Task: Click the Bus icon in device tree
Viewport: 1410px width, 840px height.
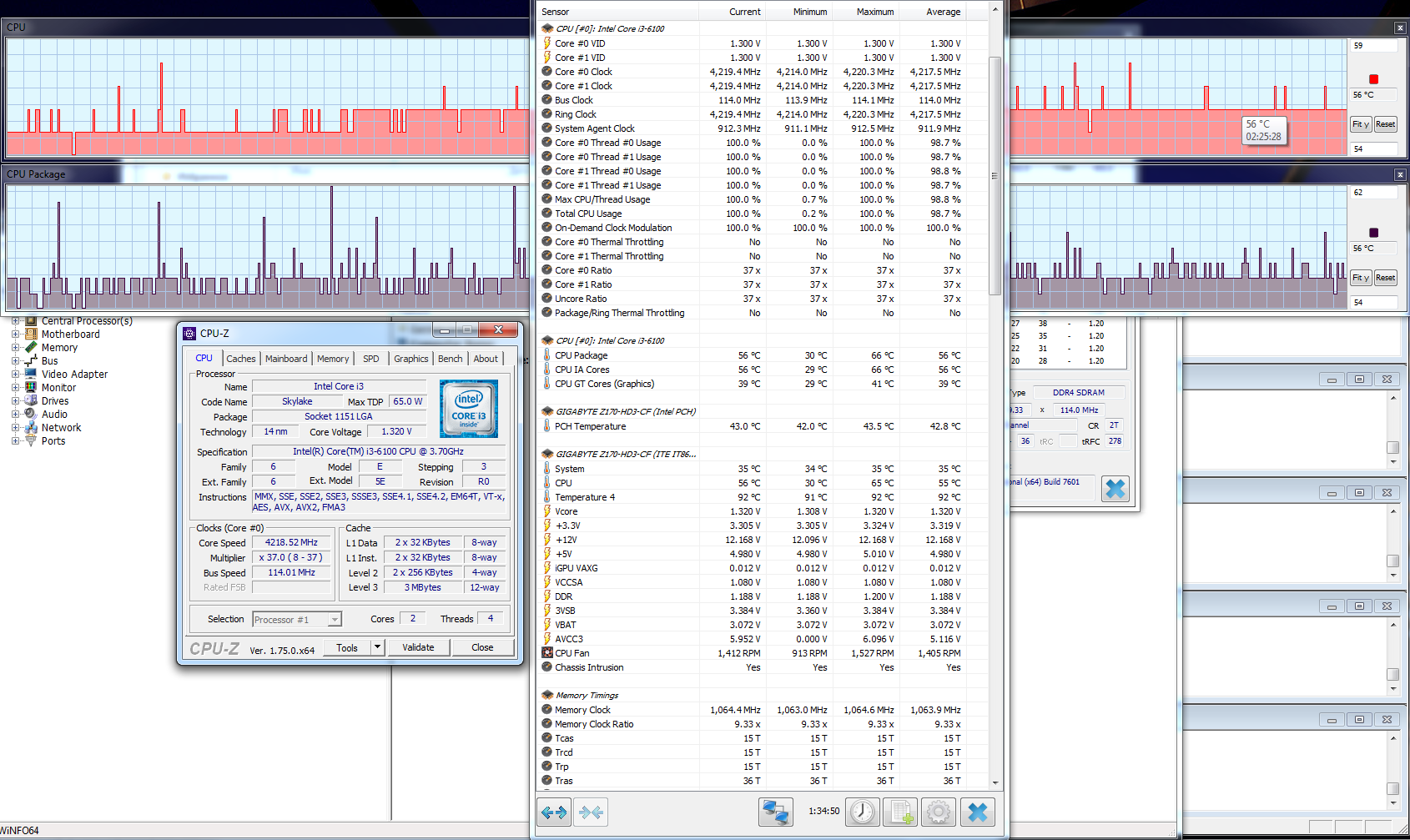Action: coord(31,361)
